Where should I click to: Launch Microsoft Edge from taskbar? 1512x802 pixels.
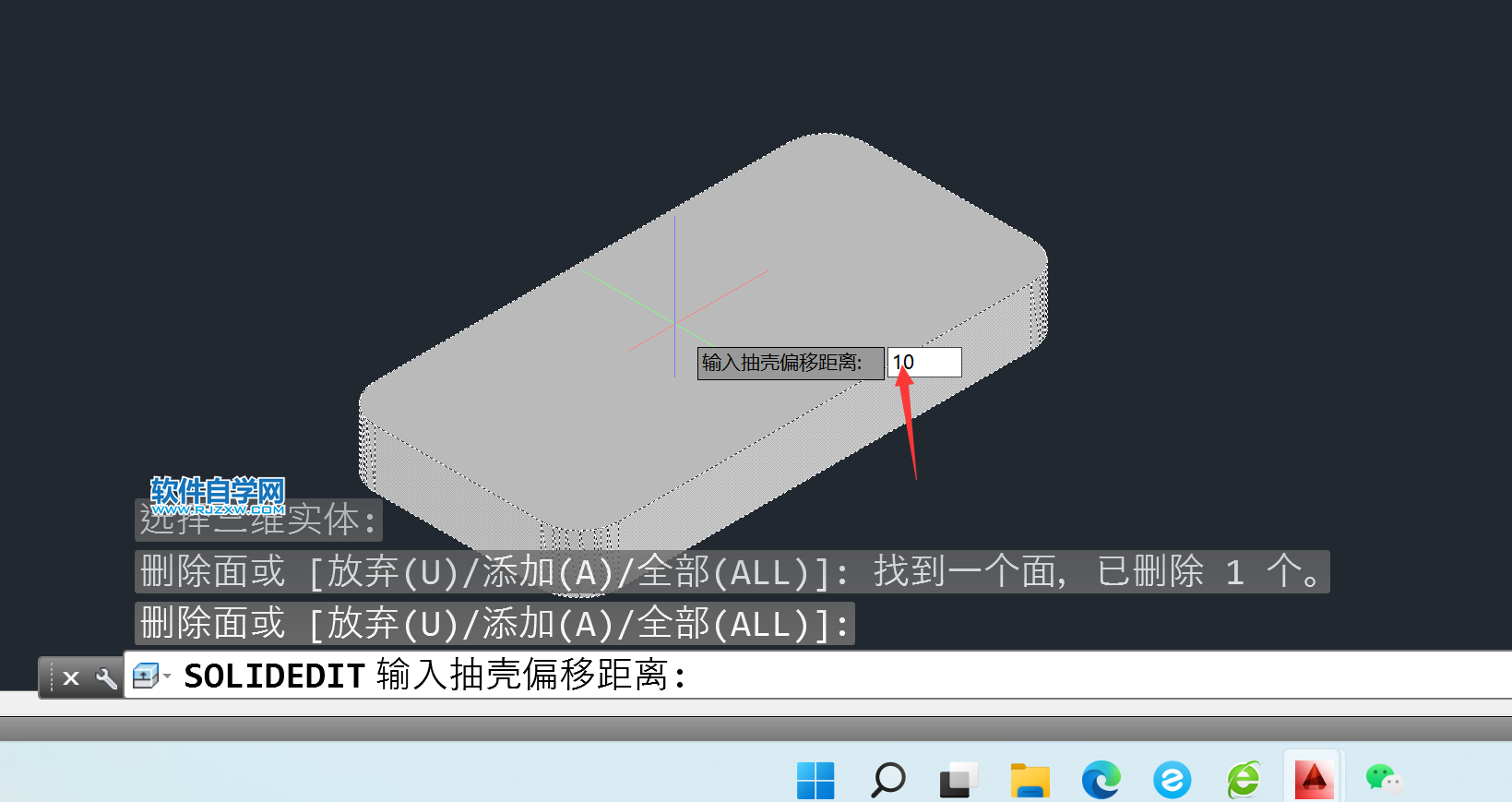[1101, 780]
